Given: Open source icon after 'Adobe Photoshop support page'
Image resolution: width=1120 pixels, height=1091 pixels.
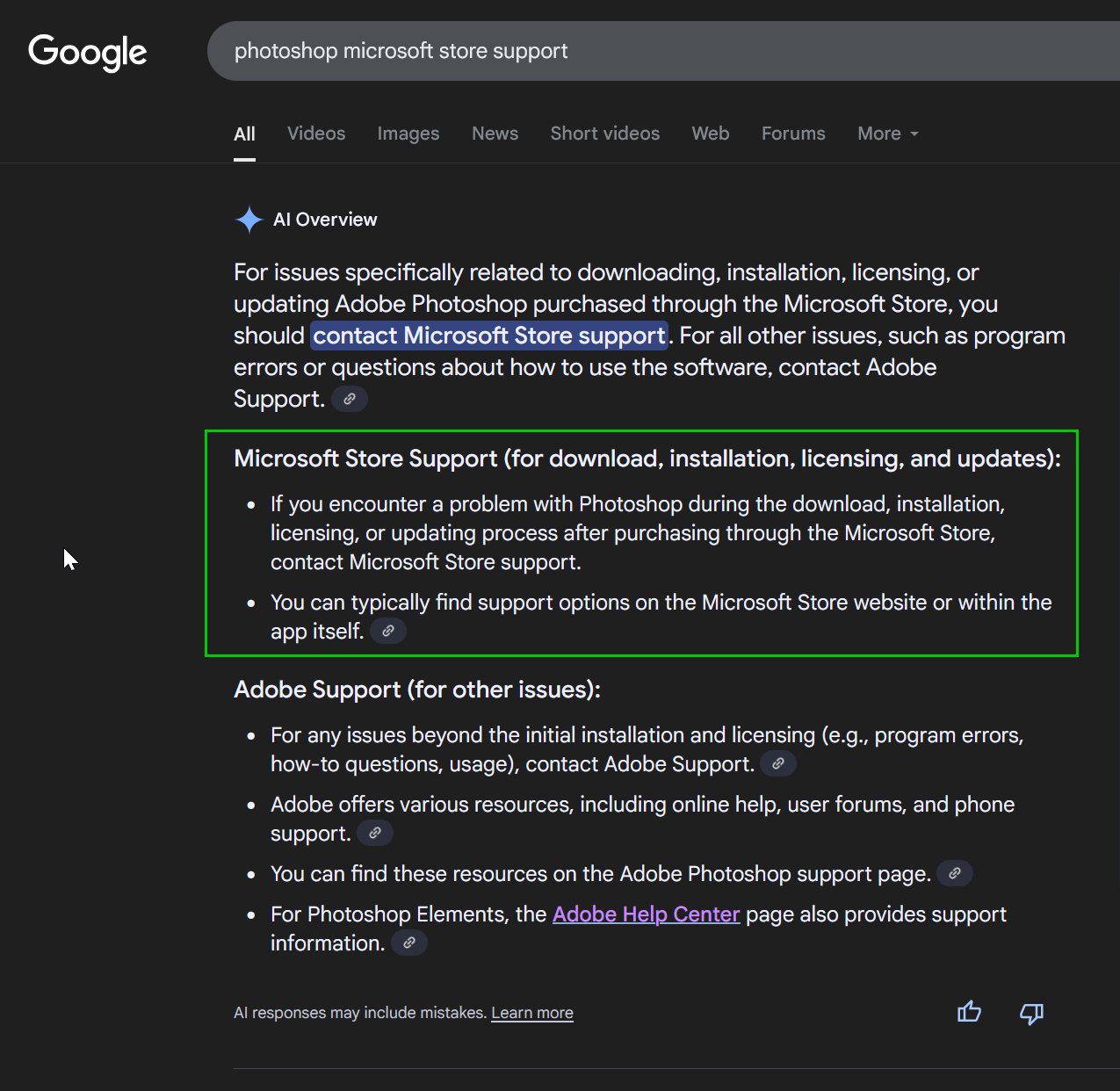Looking at the screenshot, I should [955, 873].
